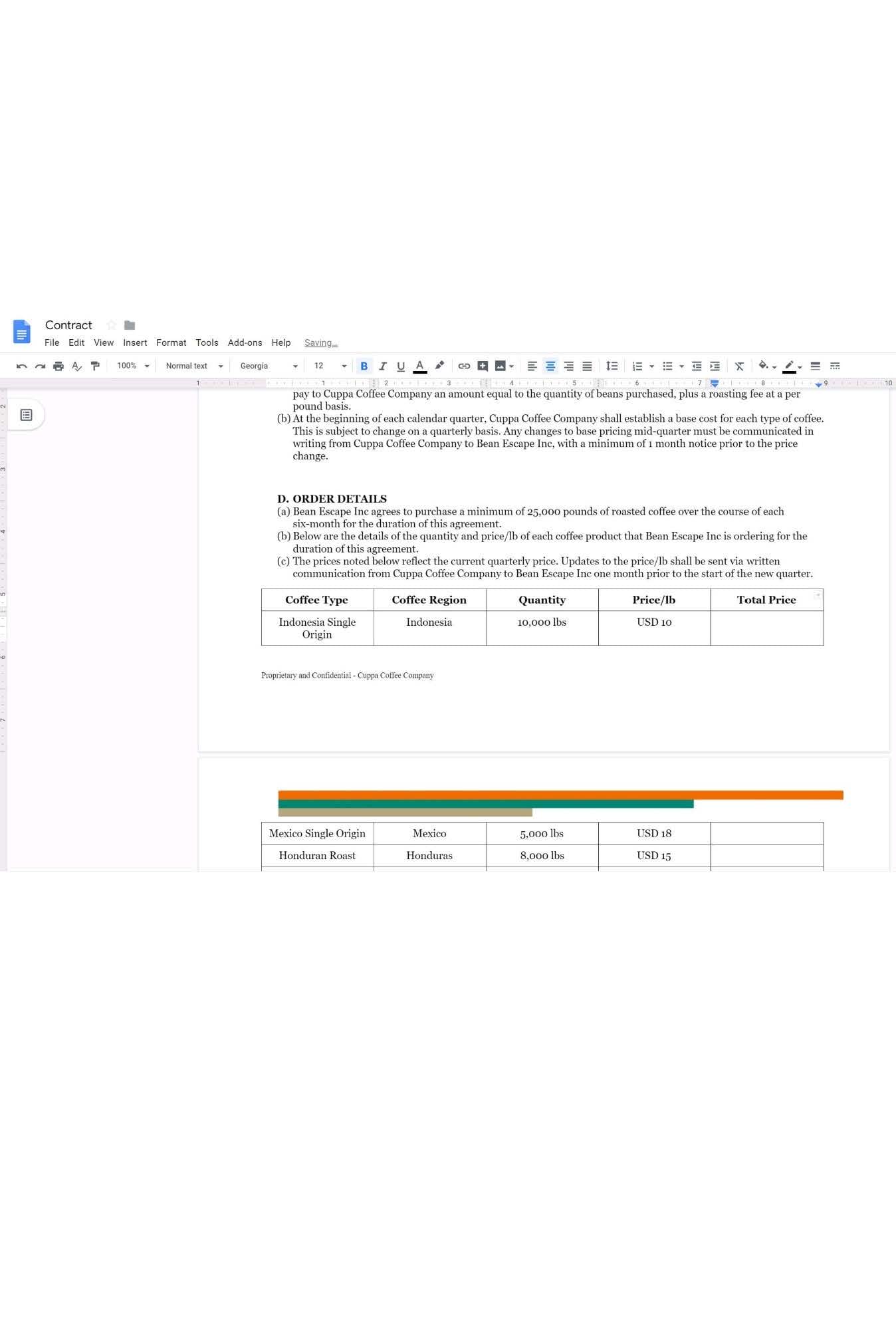The image size is (896, 1318).
Task: Click the Proprietary and Confidential footer
Action: 347,676
